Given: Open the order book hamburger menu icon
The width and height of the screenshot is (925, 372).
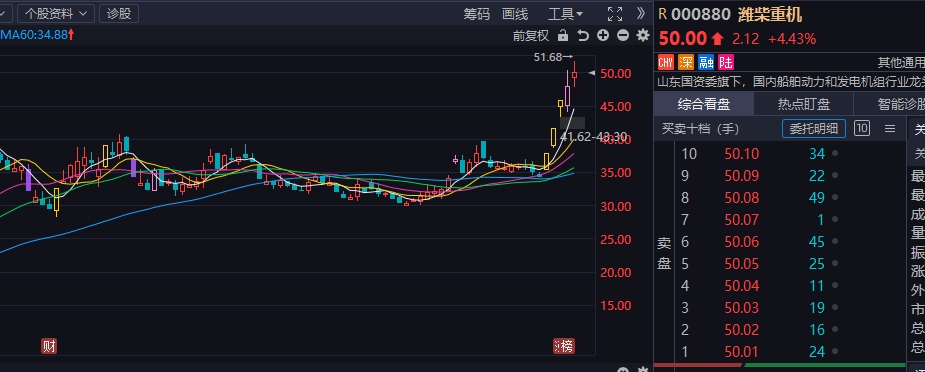Looking at the screenshot, I should [890, 128].
